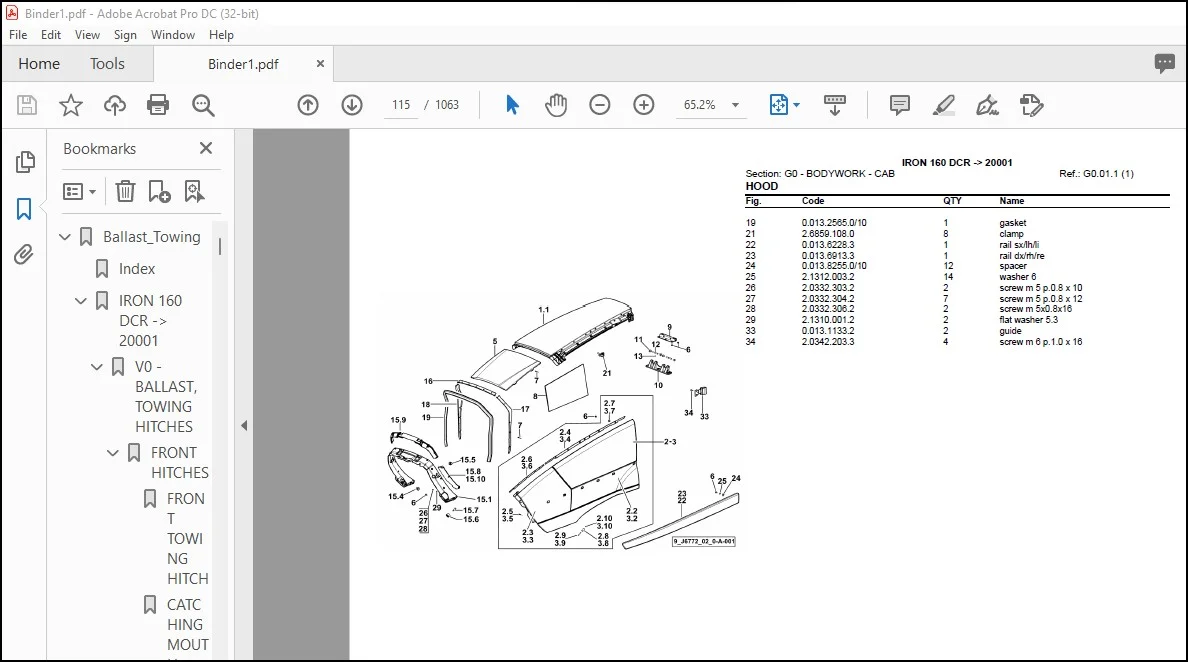Print the file with printer icon
This screenshot has width=1188, height=662.
tap(158, 105)
